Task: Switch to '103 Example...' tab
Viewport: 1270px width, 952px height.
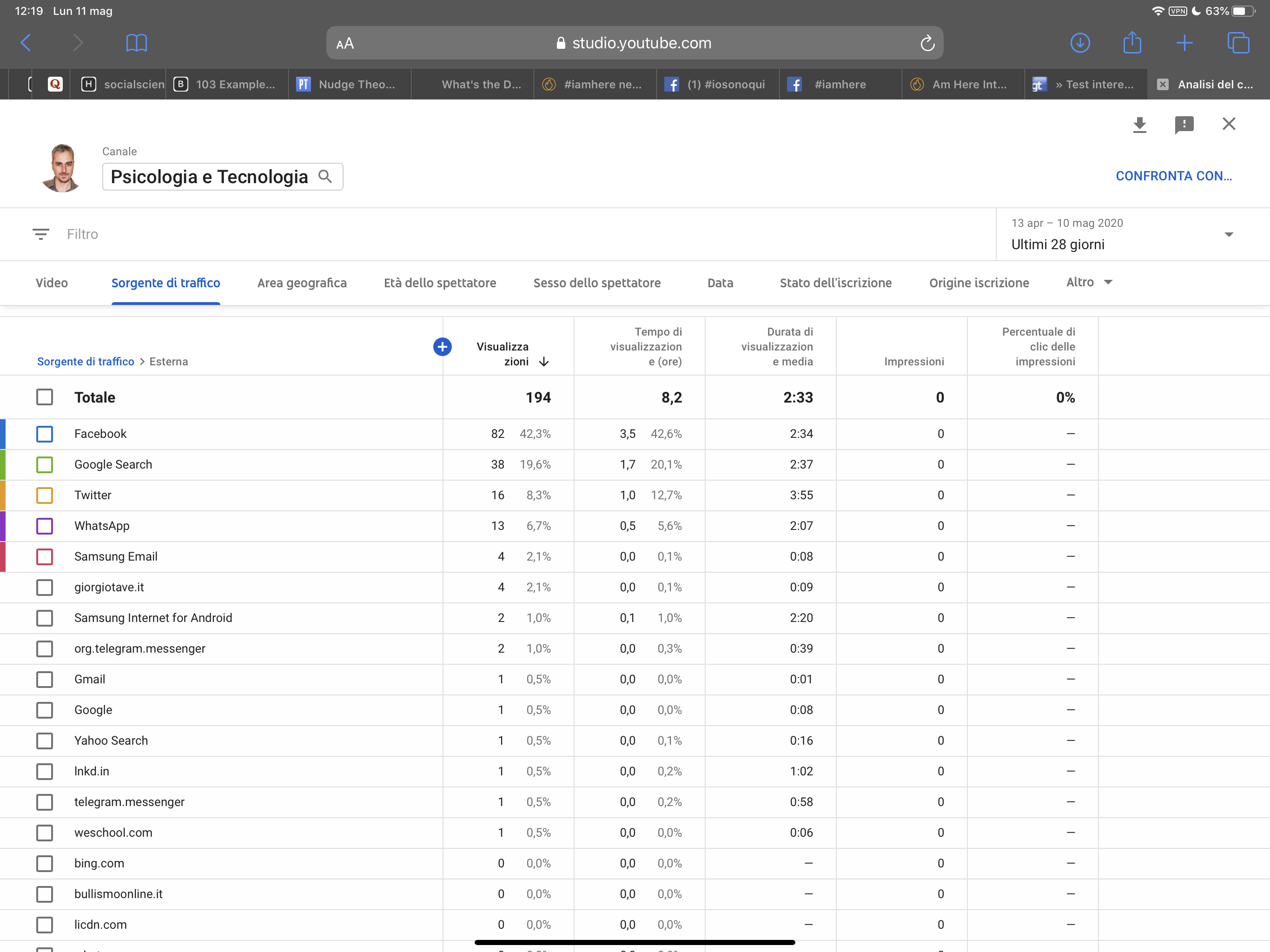Action: [227, 85]
